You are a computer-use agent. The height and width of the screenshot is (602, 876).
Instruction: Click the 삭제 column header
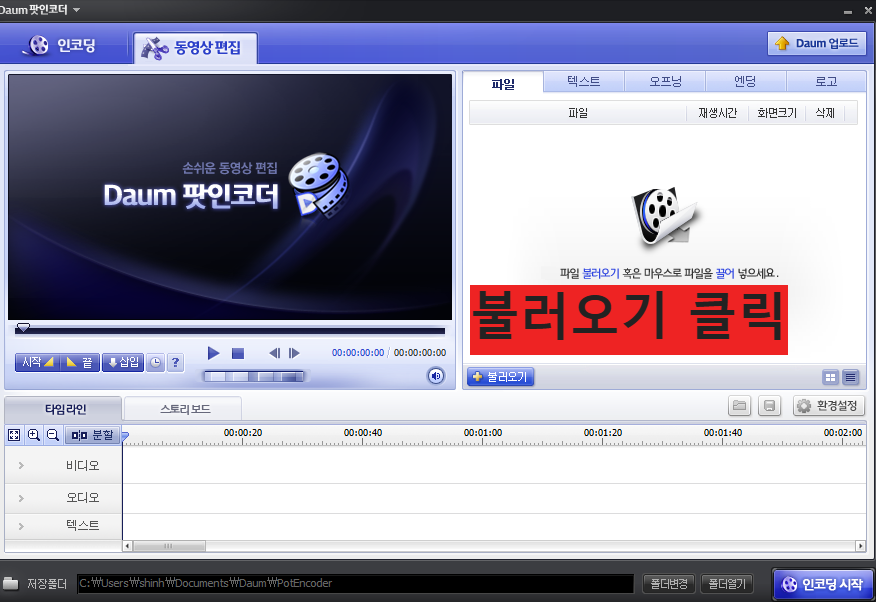825,113
